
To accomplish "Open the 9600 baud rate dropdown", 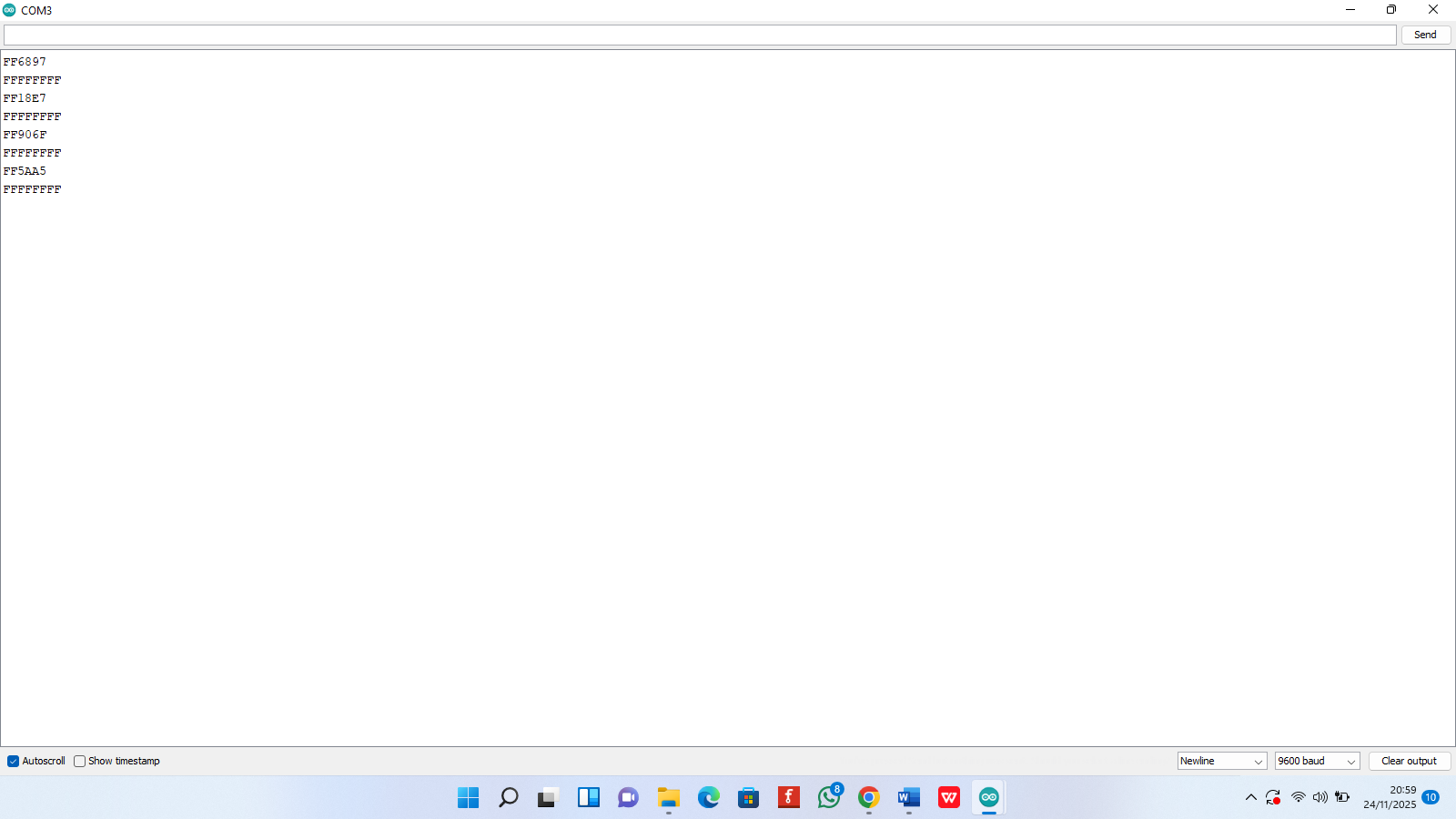I will click(x=1316, y=761).
